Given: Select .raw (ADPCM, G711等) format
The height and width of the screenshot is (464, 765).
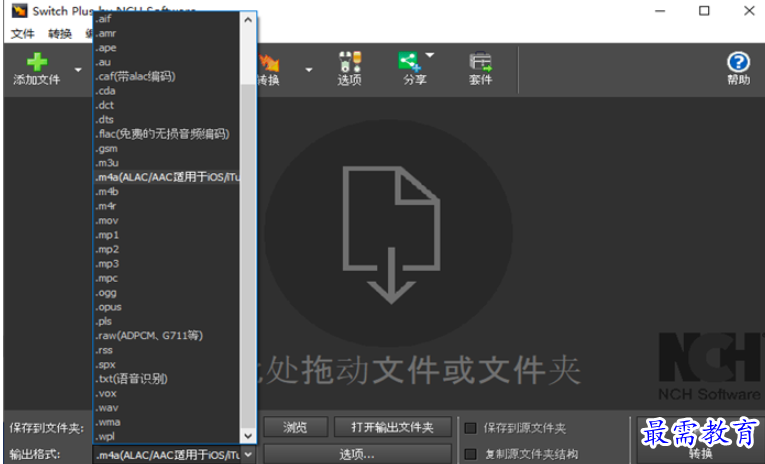Looking at the screenshot, I should pyautogui.click(x=166, y=336).
